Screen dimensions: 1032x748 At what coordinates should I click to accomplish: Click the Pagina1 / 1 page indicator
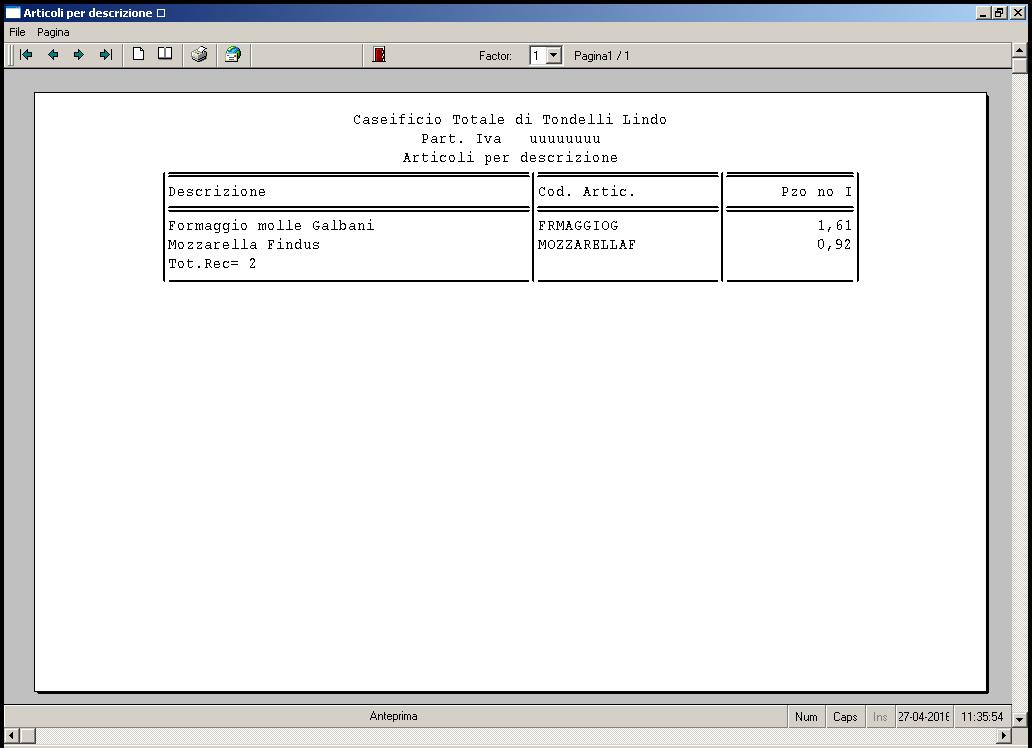pos(602,56)
